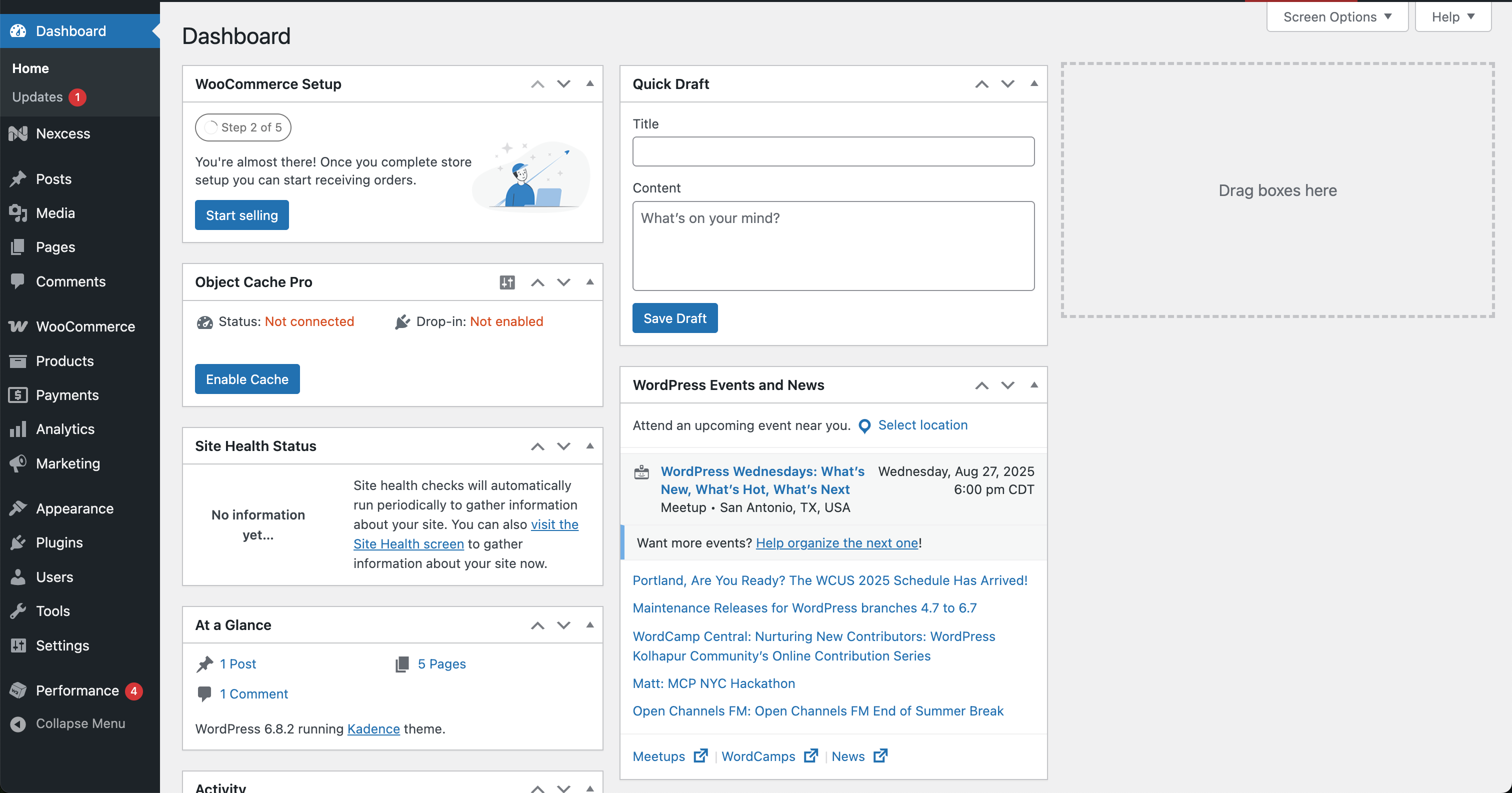Open WordPress Wednesdays event link

(x=762, y=480)
